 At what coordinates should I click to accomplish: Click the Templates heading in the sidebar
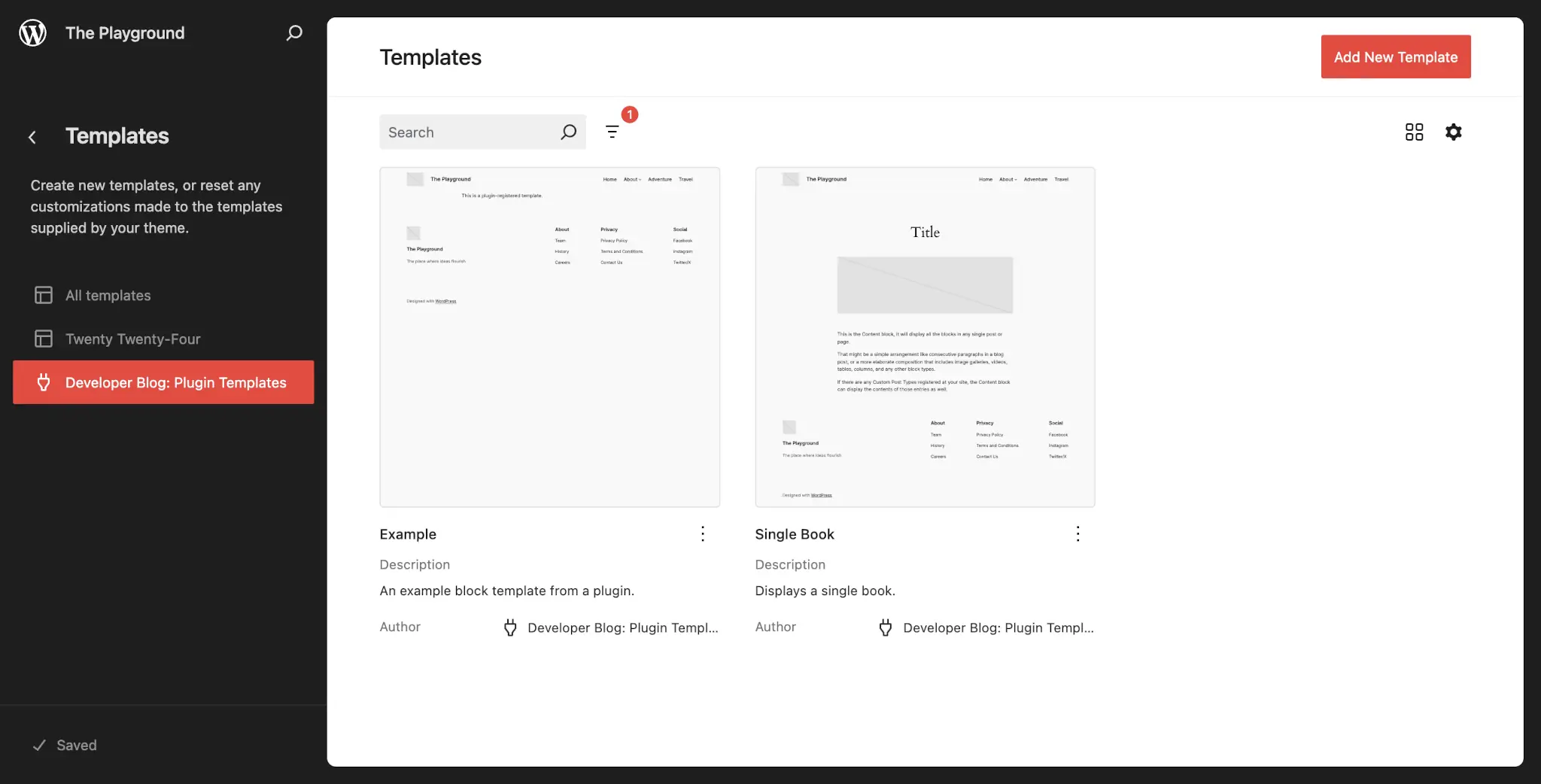[117, 135]
